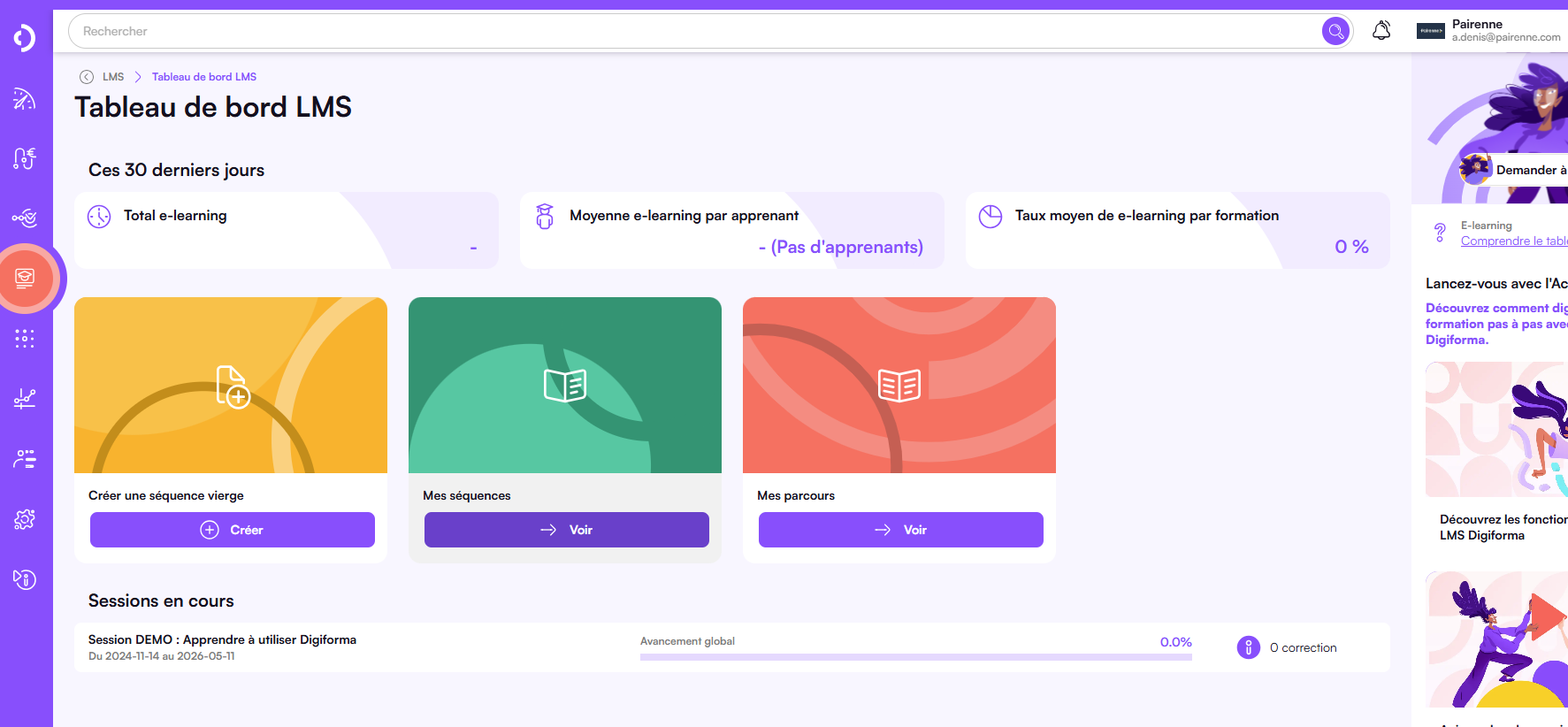Open the Pairenne account menu
This screenshot has height=727, width=1568.
pyautogui.click(x=1492, y=31)
